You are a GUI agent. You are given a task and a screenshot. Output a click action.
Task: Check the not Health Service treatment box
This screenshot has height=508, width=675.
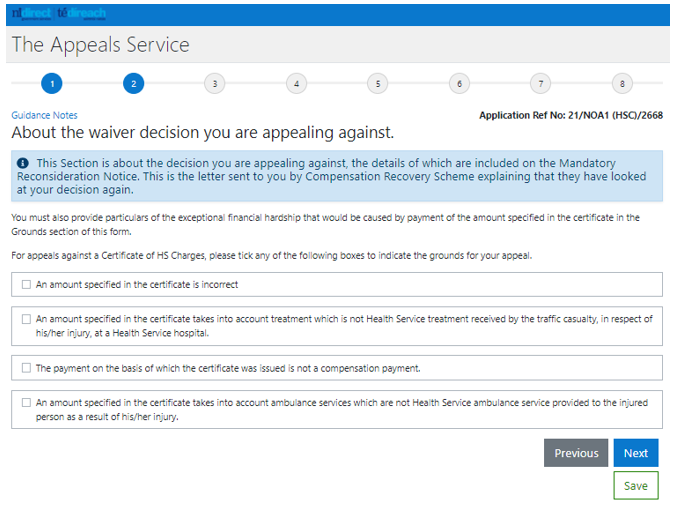26,319
